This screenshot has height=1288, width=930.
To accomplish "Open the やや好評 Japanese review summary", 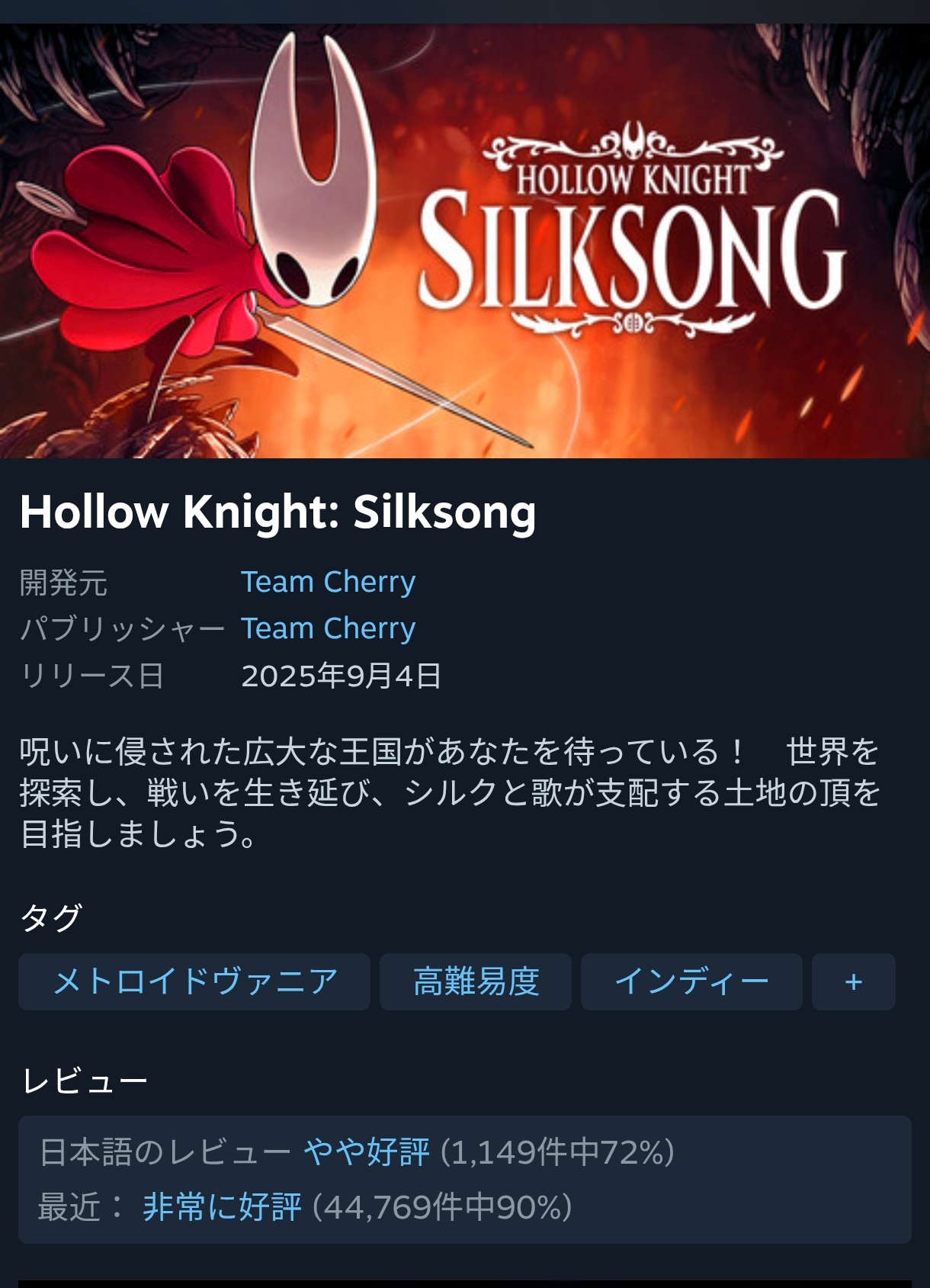I will coord(367,1151).
